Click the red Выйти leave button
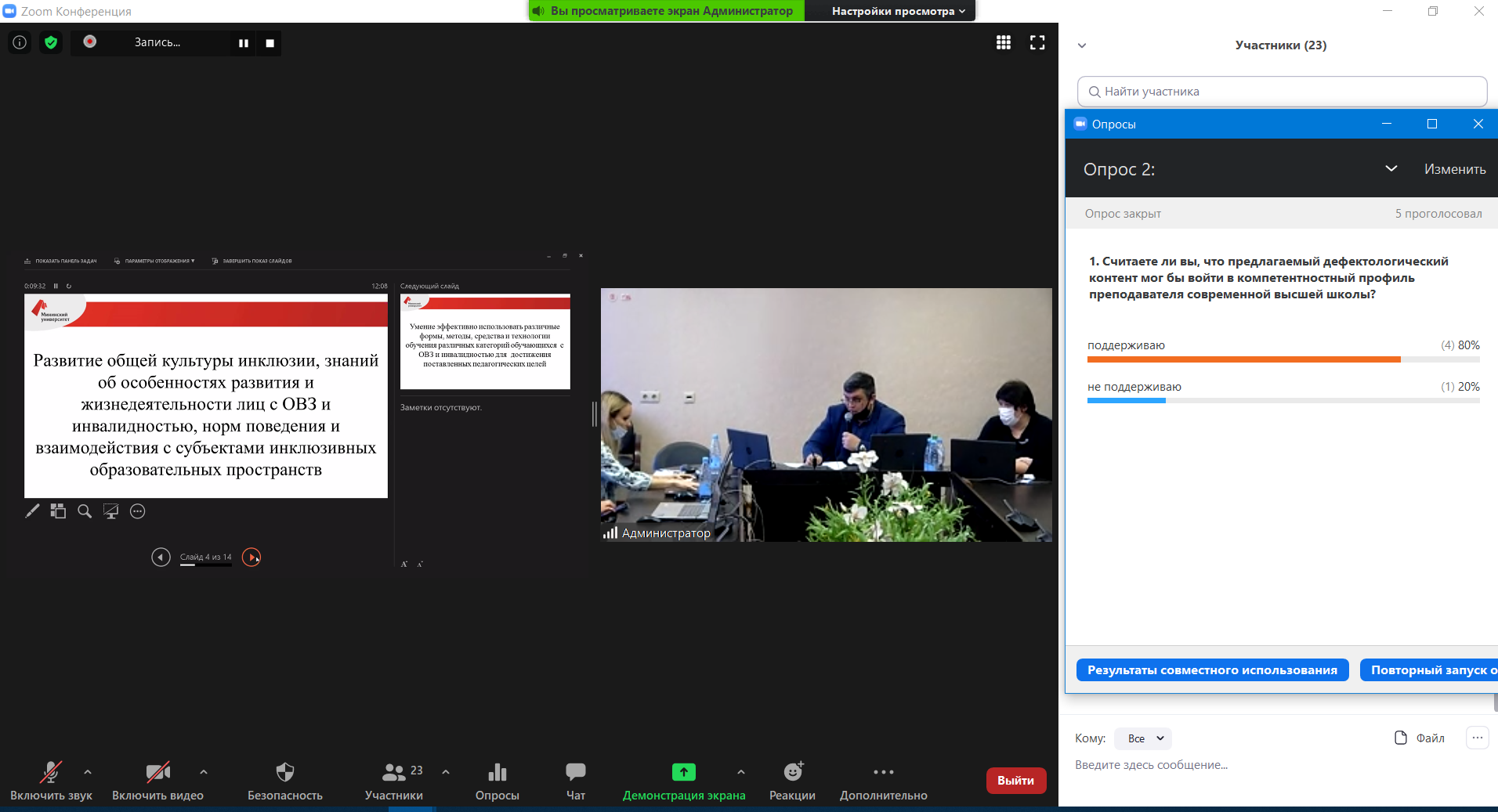The width and height of the screenshot is (1498, 812). (x=1015, y=781)
